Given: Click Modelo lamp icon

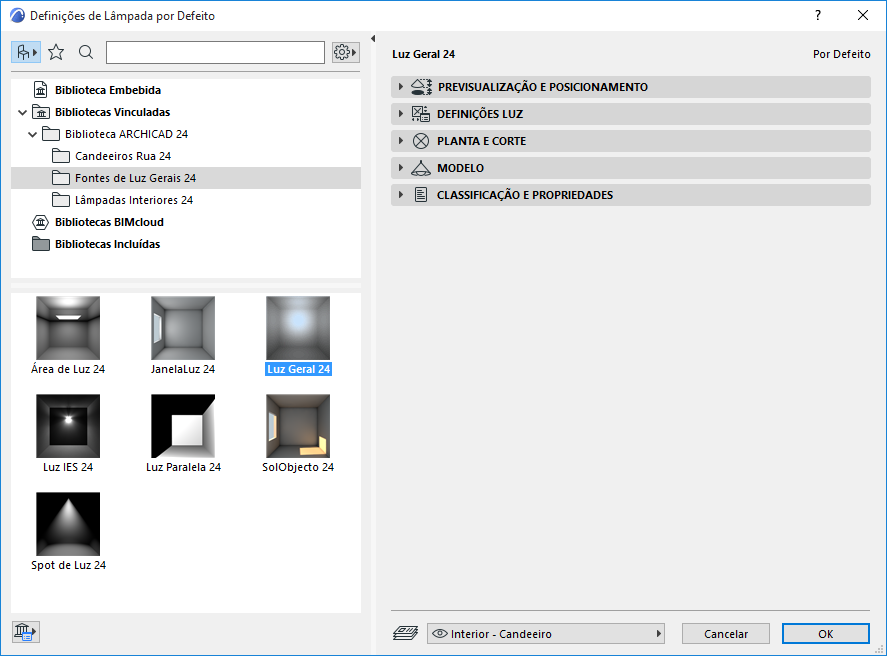Looking at the screenshot, I should (x=420, y=168).
